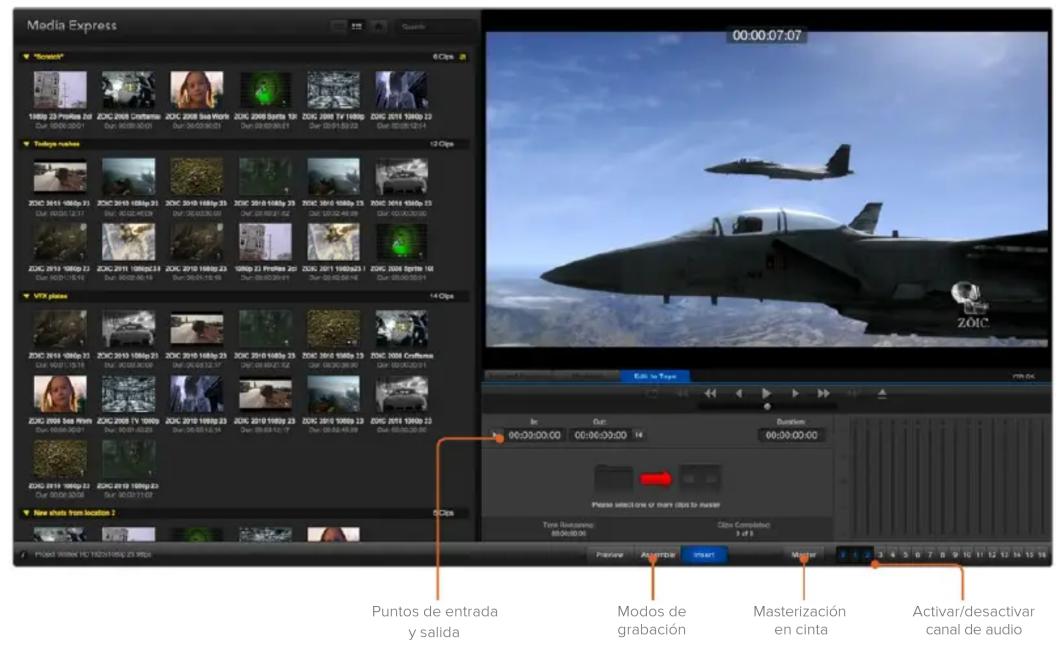The height and width of the screenshot is (651, 1062).
Task: Select ZOIC 2008 TV 1080p clip in Scratch
Action: pos(333,90)
